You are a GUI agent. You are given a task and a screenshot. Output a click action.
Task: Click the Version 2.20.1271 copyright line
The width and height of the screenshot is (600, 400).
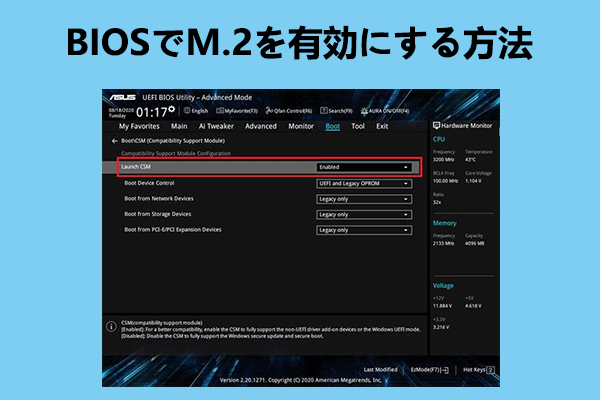pos(301,380)
